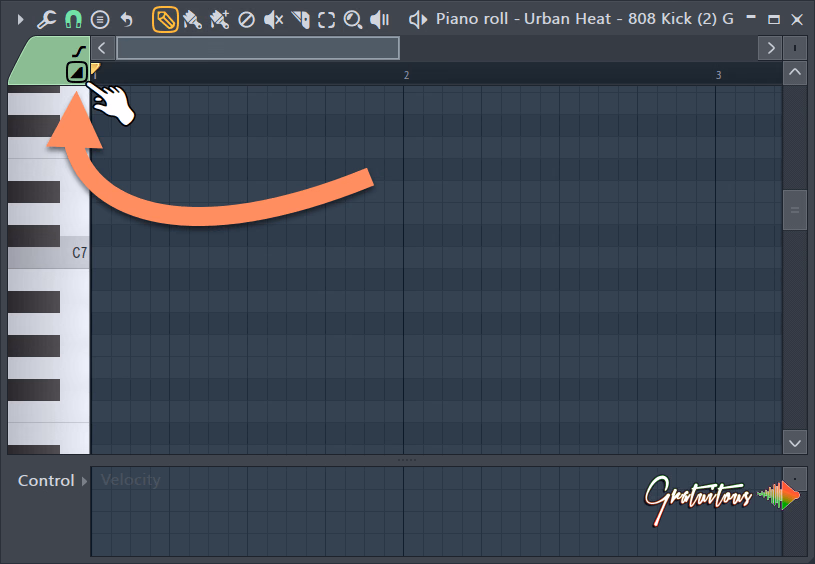The image size is (815, 564).
Task: Maximize the Piano roll window
Action: (774, 20)
